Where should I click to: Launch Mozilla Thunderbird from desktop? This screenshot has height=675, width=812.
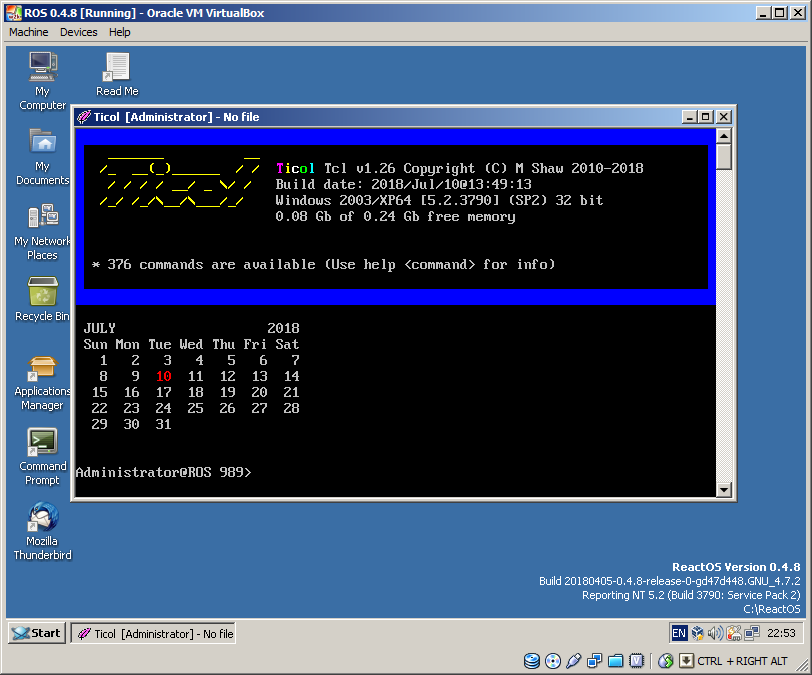(42, 518)
